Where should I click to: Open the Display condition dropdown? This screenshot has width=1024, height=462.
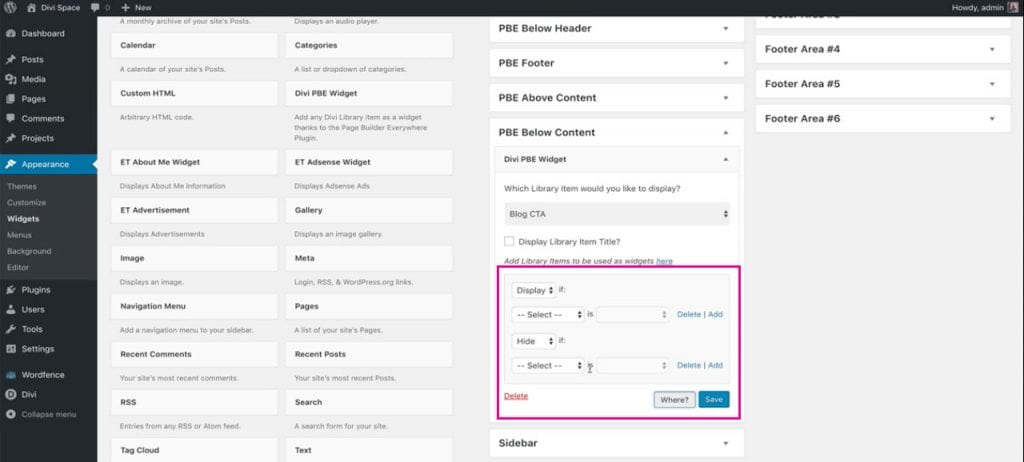coord(534,289)
